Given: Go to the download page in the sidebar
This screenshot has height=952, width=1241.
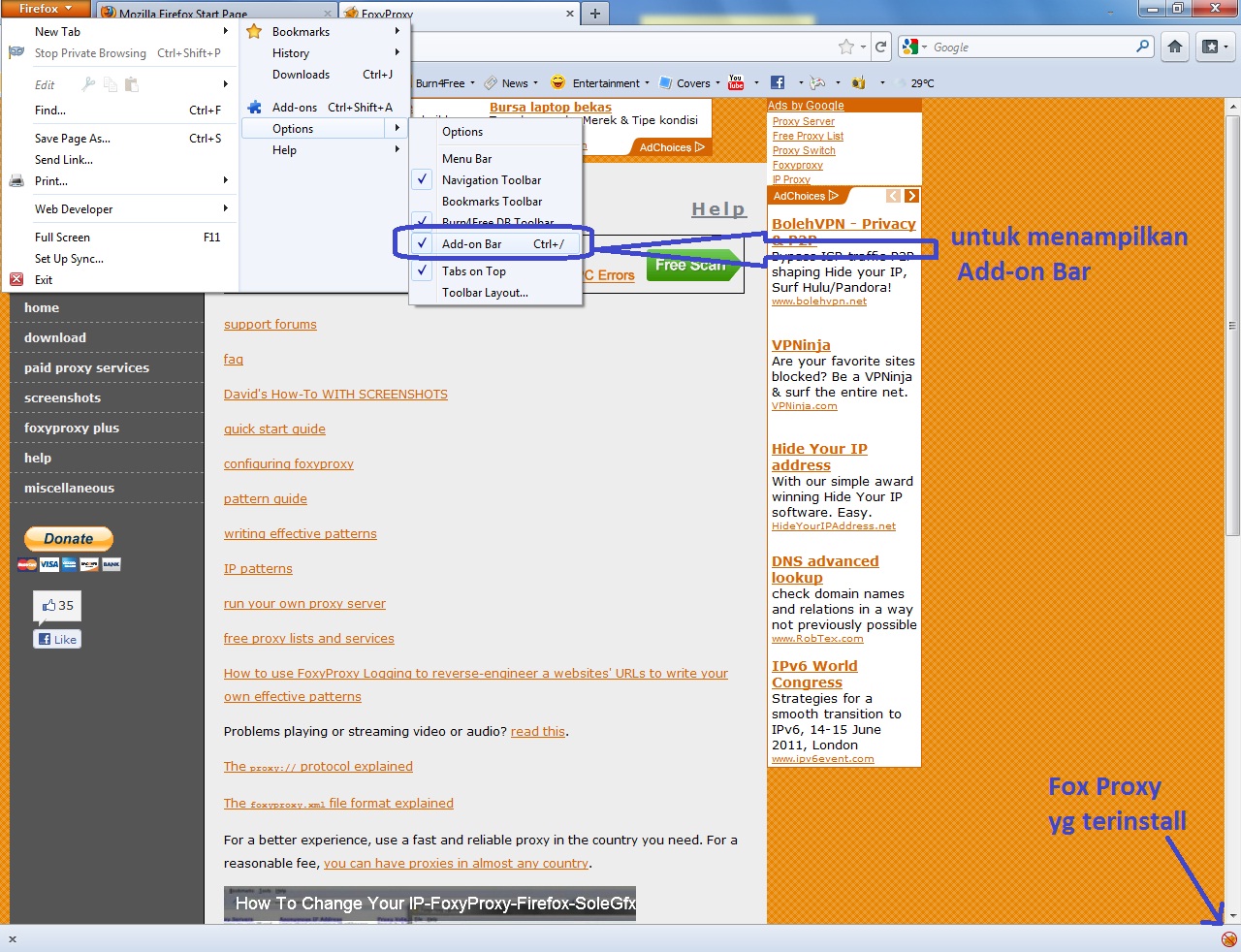Looking at the screenshot, I should tap(55, 337).
